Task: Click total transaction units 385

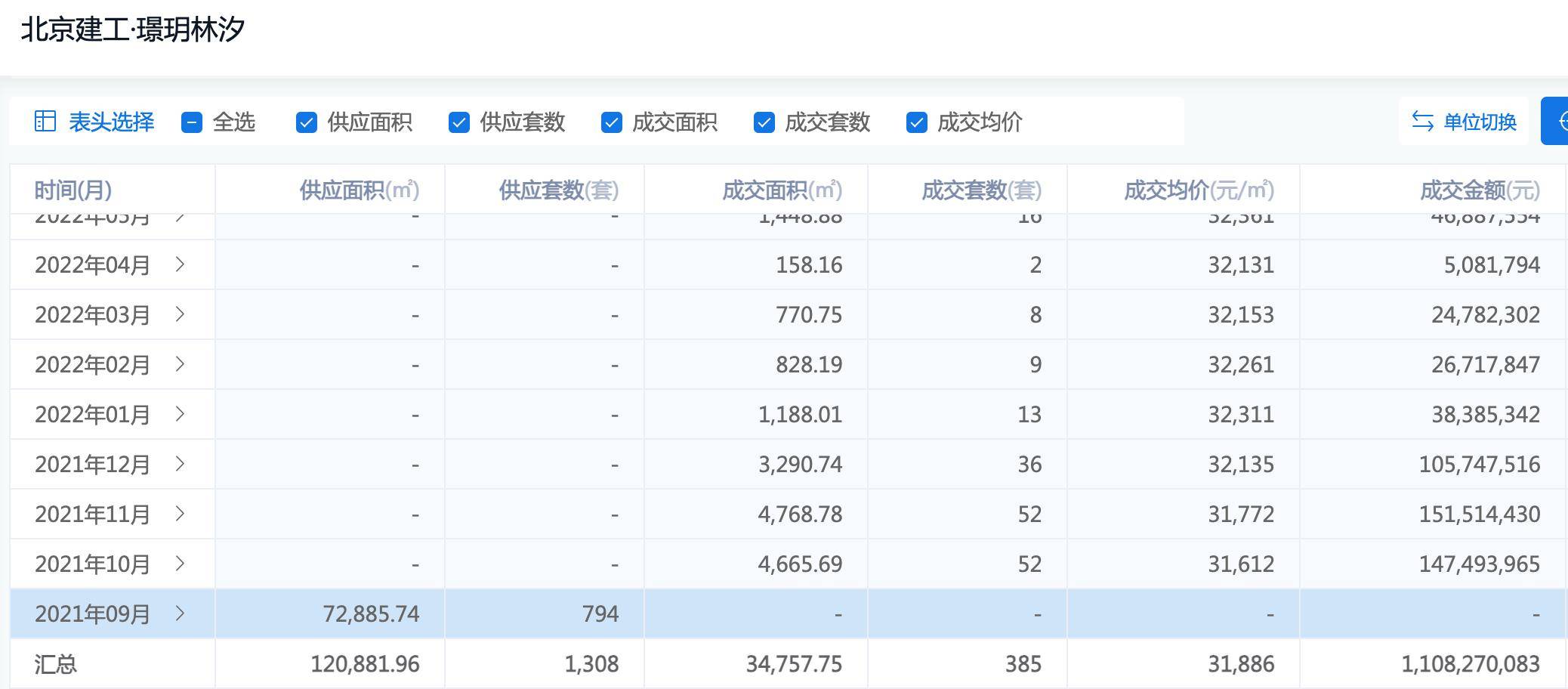Action: click(1023, 663)
